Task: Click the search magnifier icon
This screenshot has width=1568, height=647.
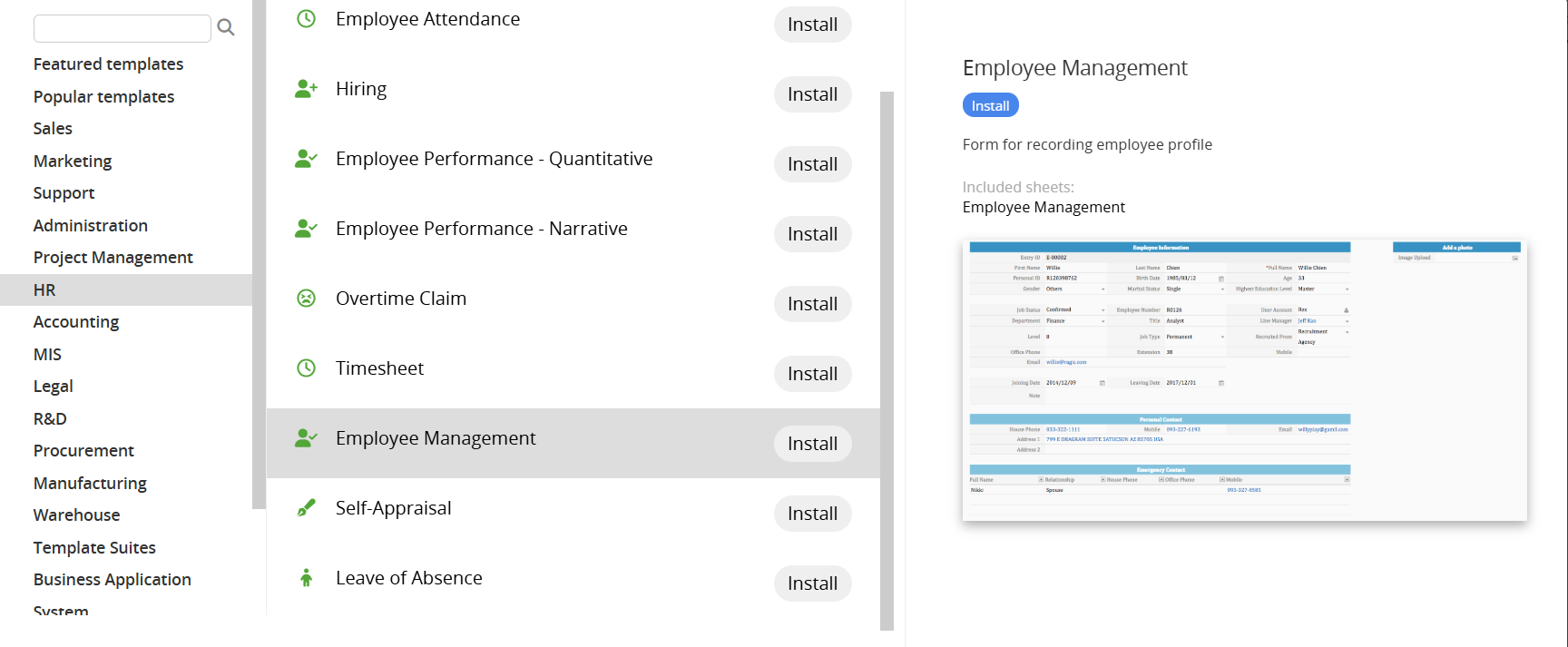Action: (226, 28)
